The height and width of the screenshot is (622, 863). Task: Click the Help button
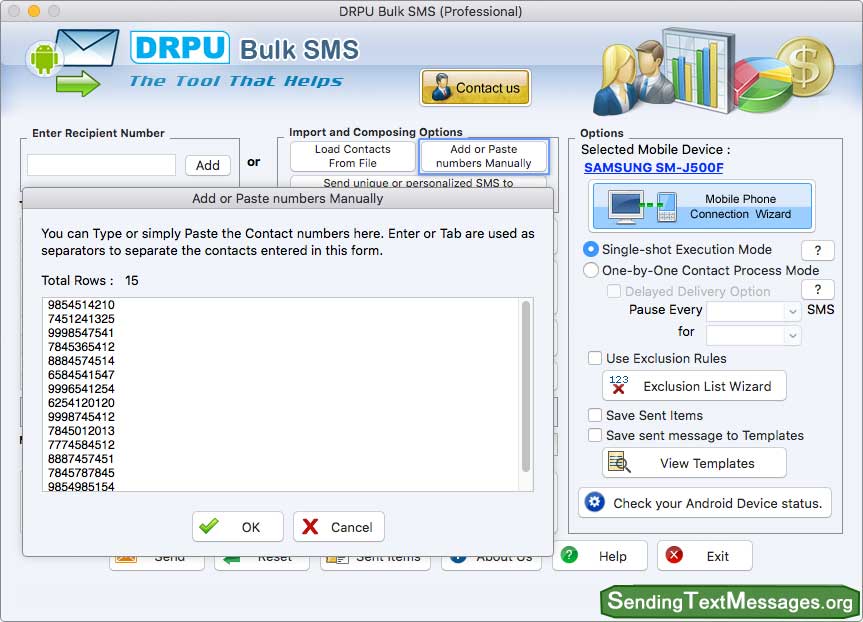point(600,556)
